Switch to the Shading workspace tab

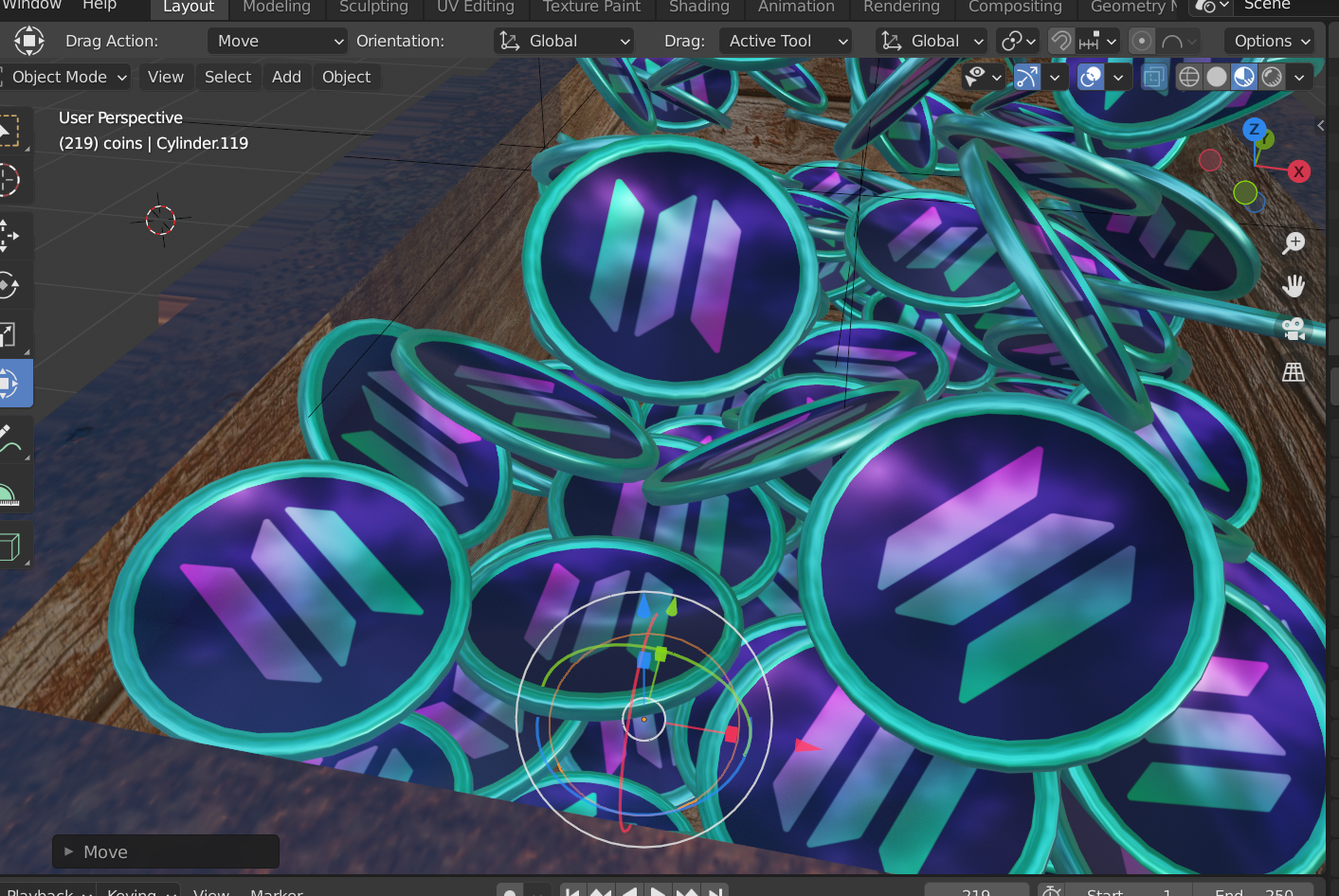coord(699,7)
